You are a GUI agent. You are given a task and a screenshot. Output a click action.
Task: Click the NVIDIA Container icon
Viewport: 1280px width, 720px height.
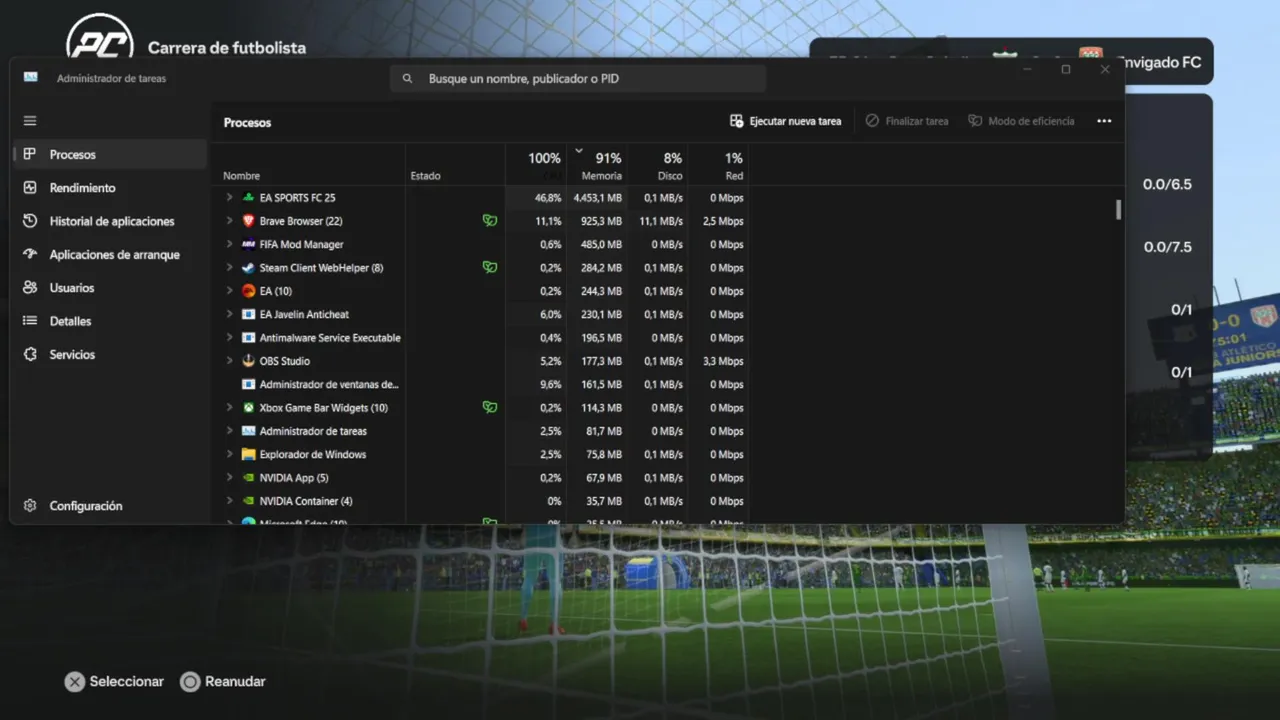248,501
